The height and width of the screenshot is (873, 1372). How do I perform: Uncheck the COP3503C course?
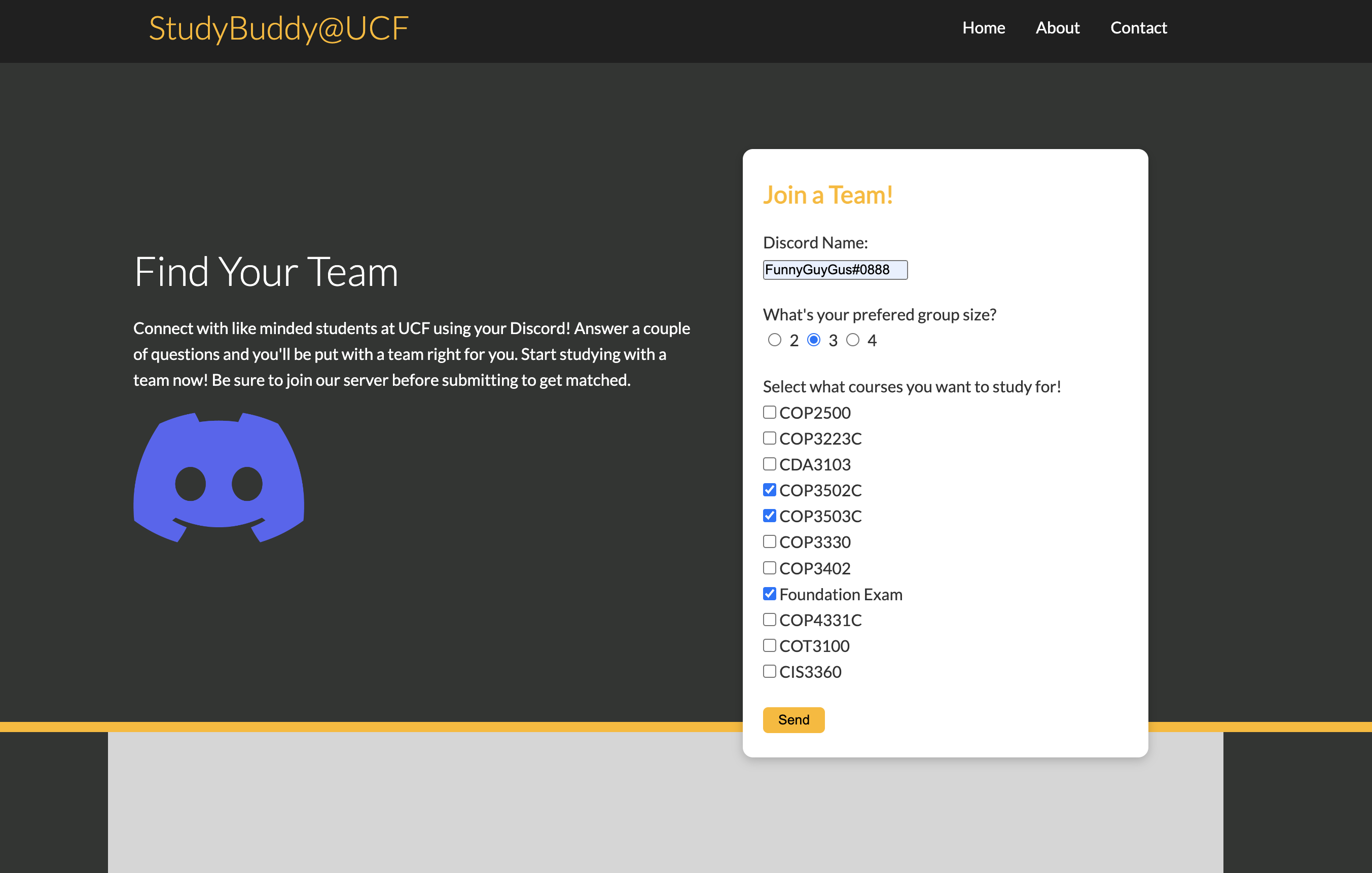(x=769, y=516)
